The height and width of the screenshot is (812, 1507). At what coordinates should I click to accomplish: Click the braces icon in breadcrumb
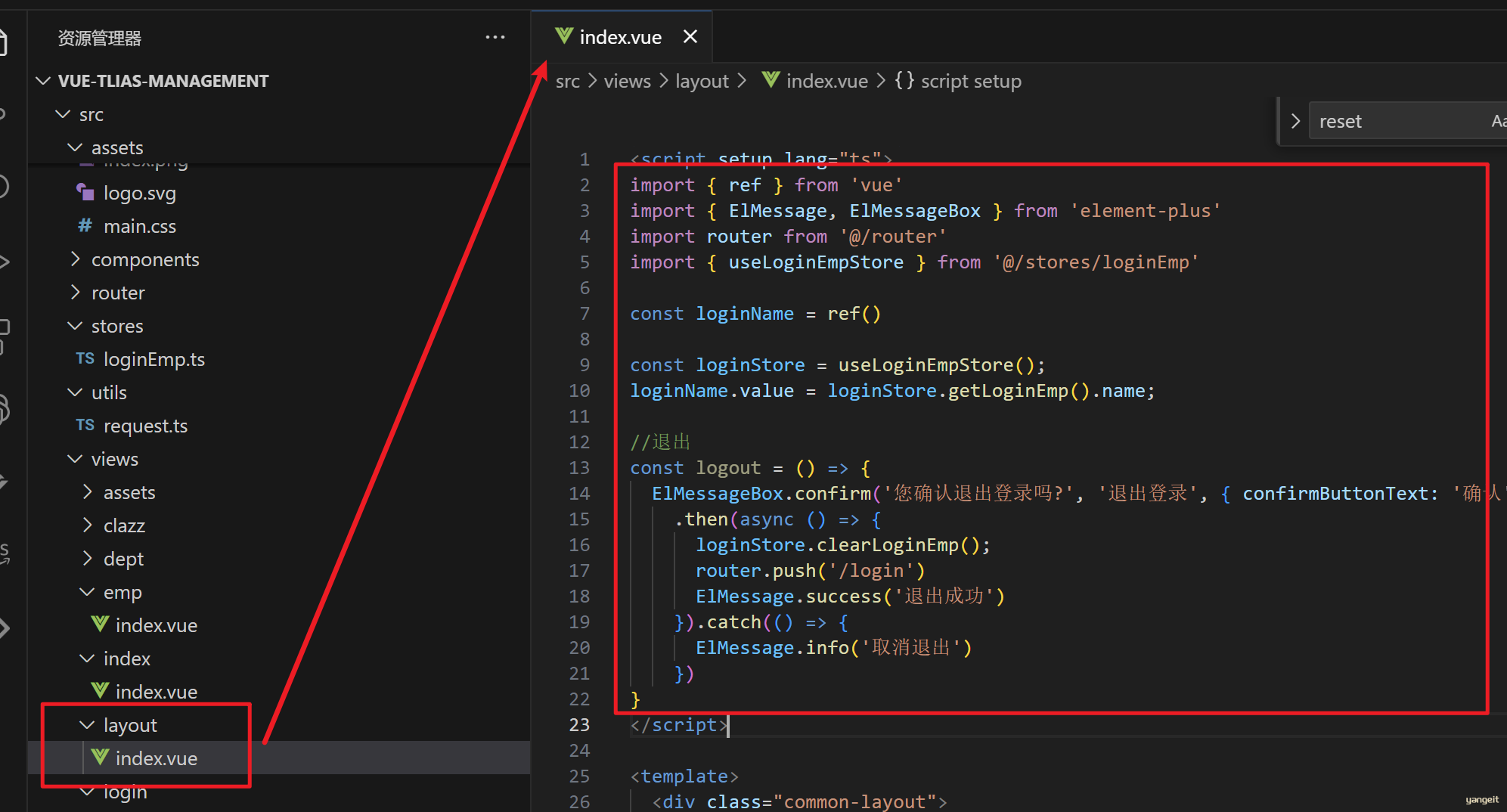904,80
